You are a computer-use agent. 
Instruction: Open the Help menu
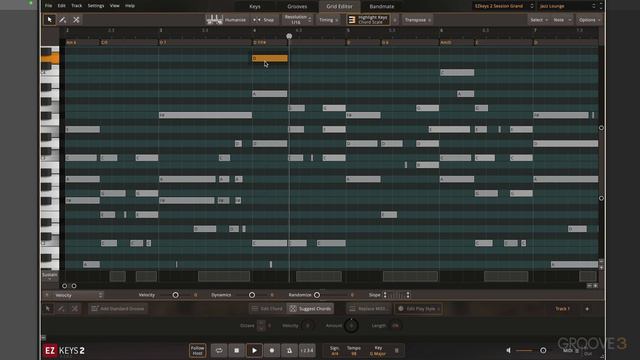point(130,6)
